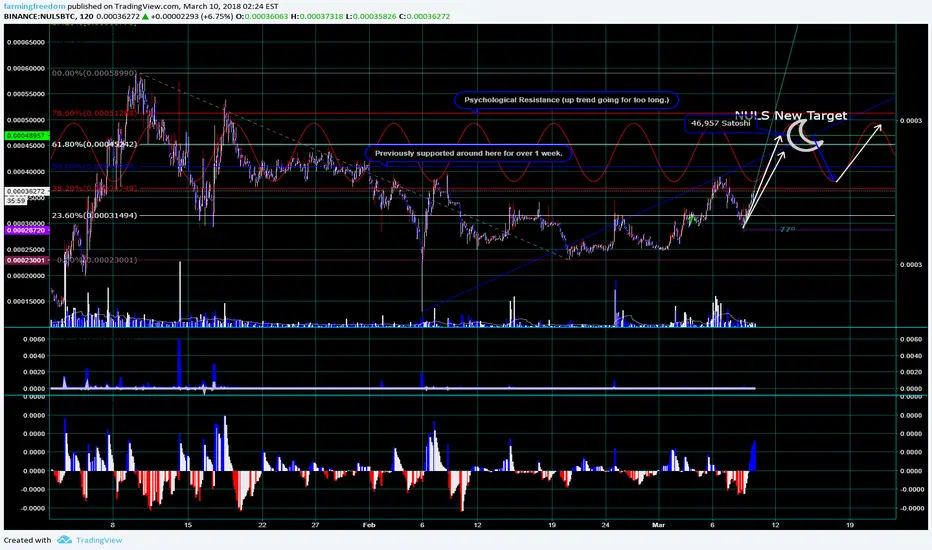Click the 61.80%(0.00045242) Fibonacci label
The width and height of the screenshot is (932, 550).
pos(94,144)
